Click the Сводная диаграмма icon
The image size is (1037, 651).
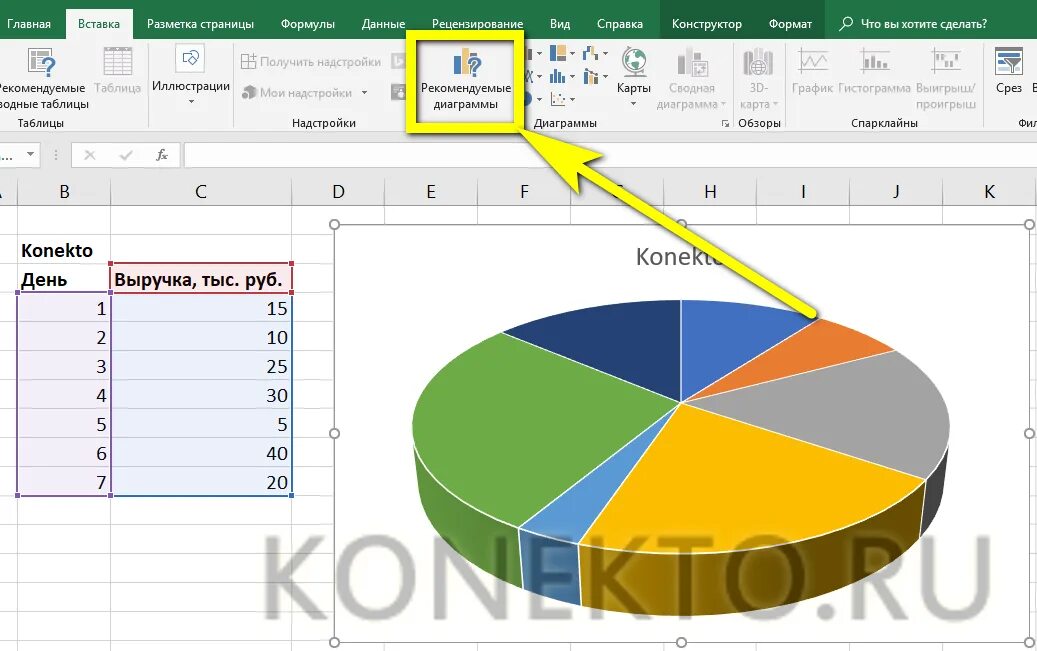coord(692,62)
